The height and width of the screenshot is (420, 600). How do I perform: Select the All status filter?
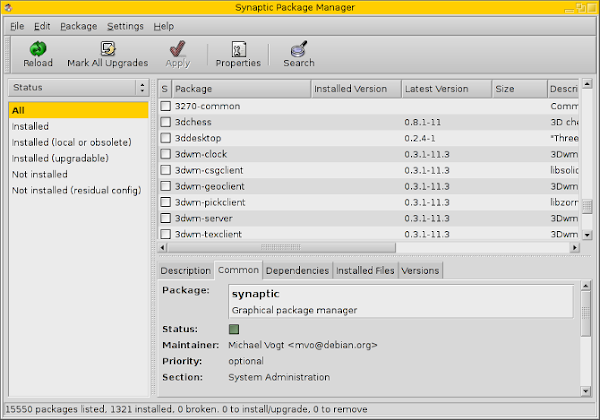pyautogui.click(x=78, y=110)
